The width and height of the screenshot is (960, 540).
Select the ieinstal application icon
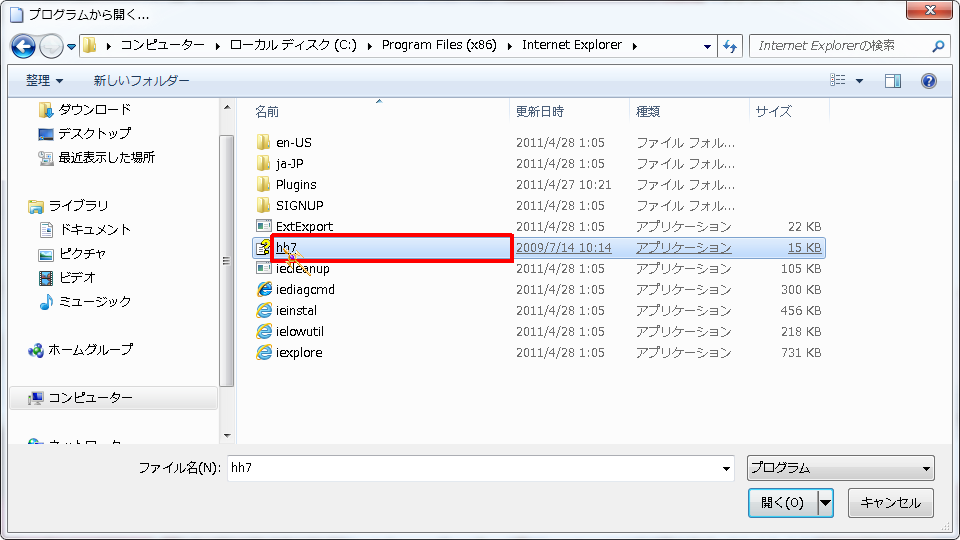click(263, 310)
